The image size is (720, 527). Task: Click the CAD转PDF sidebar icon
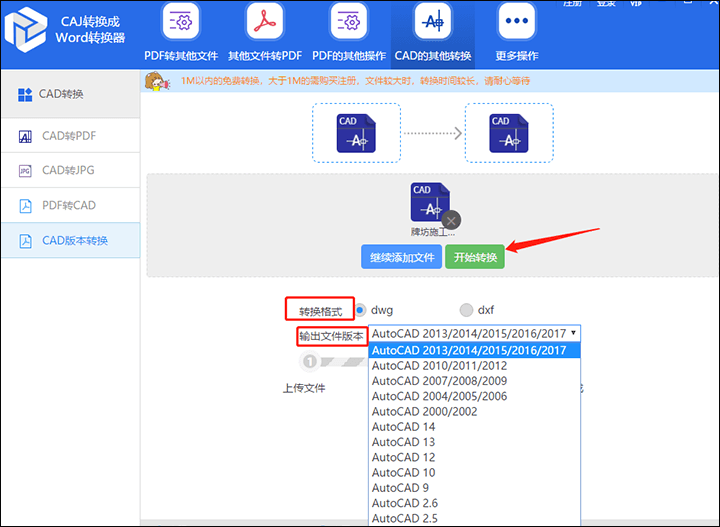tap(25, 136)
